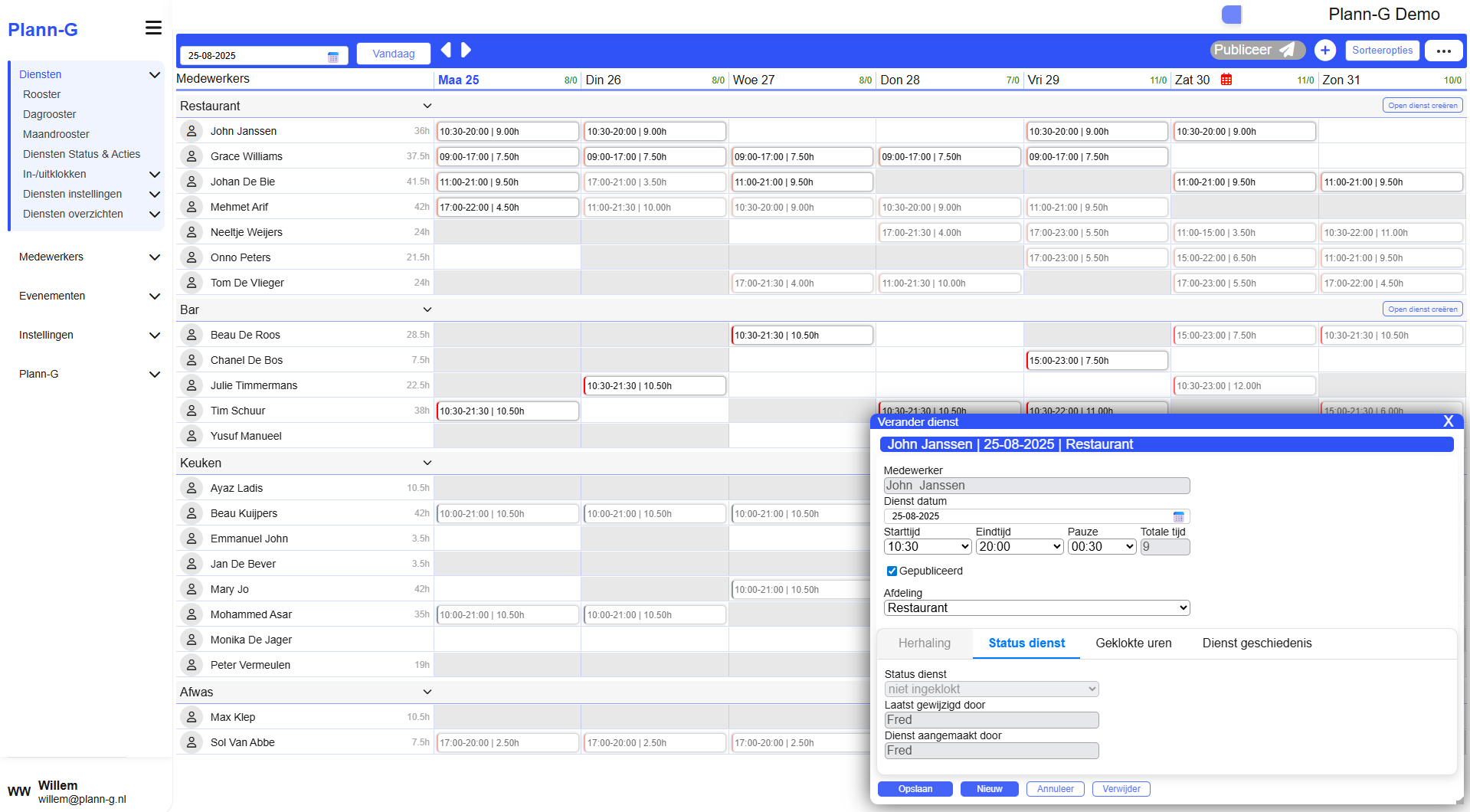Image resolution: width=1470 pixels, height=812 pixels.
Task: Click the red calendar icon next to Zat 30
Action: click(x=1226, y=79)
